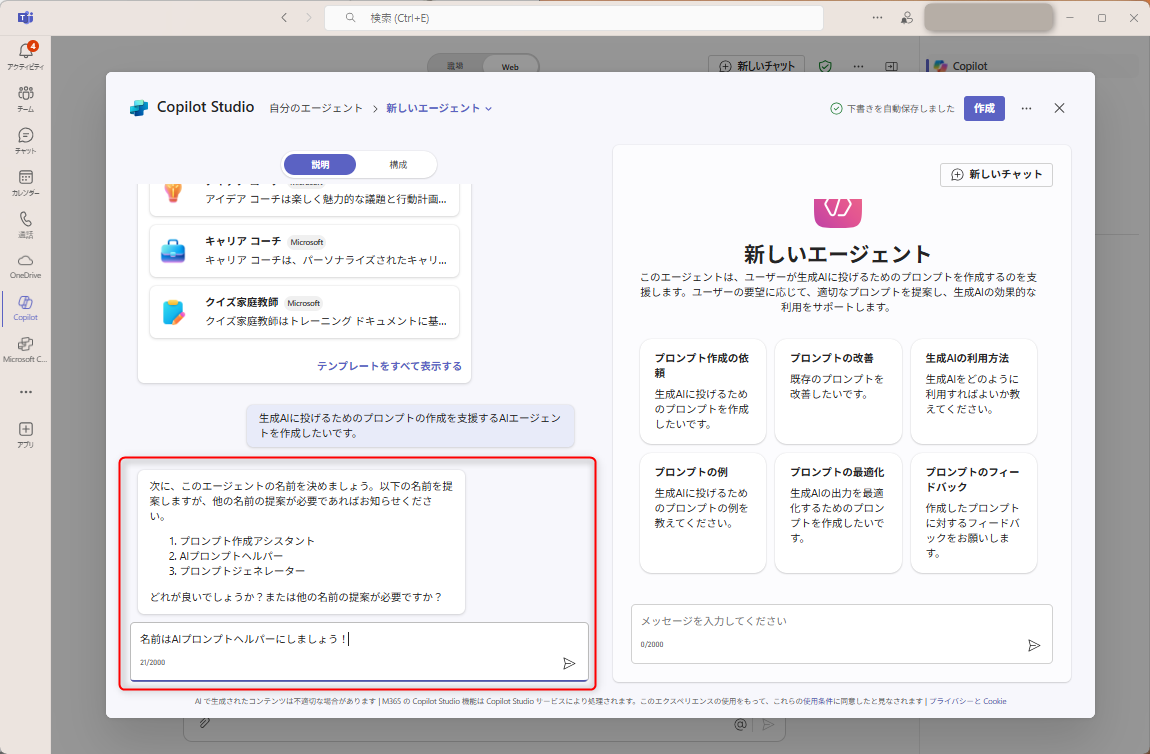Open OneDrive in Teams sidebar
1150x754 pixels.
click(26, 266)
